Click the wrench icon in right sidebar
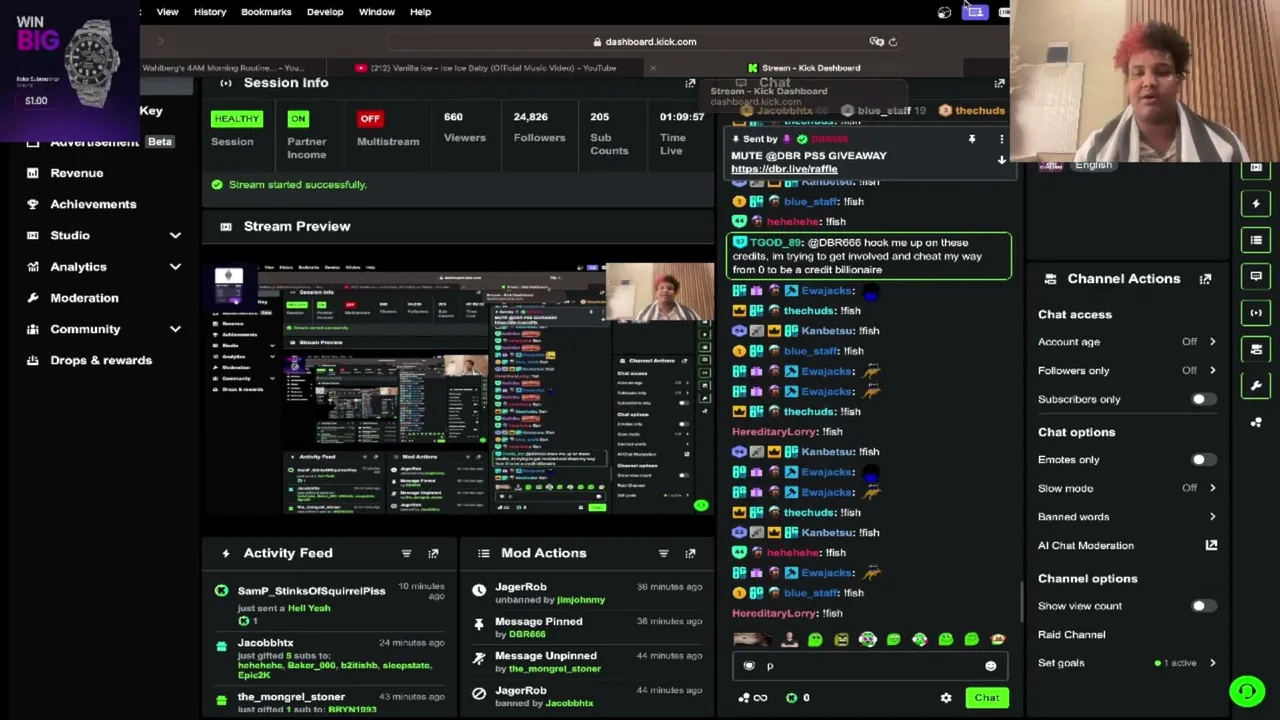The width and height of the screenshot is (1280, 720). 1256,385
